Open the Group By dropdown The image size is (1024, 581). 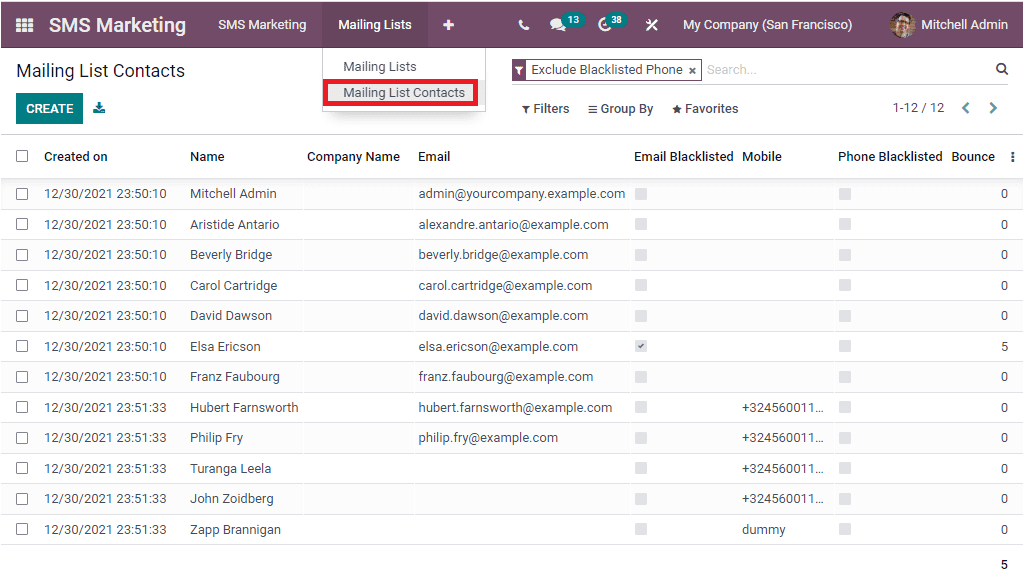pos(620,108)
